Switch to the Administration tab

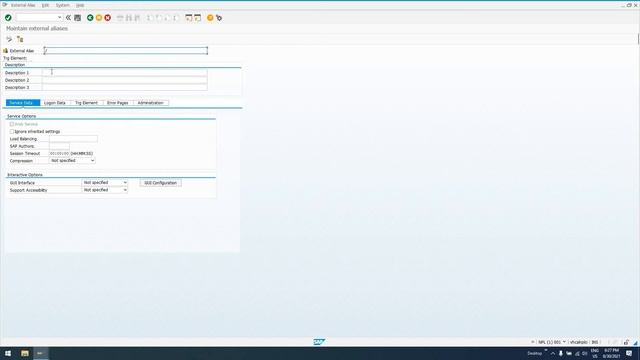(151, 103)
